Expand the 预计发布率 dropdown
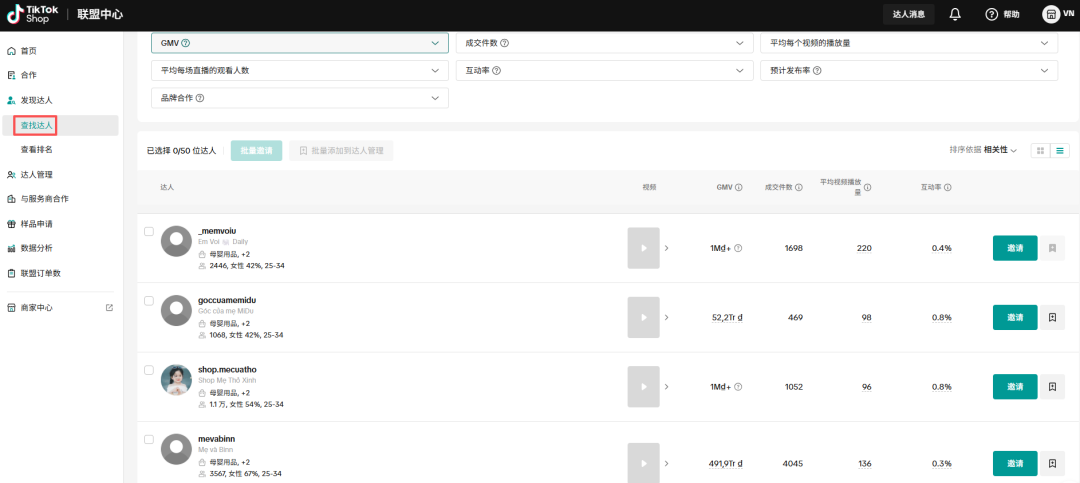The height and width of the screenshot is (483, 1080). point(909,70)
